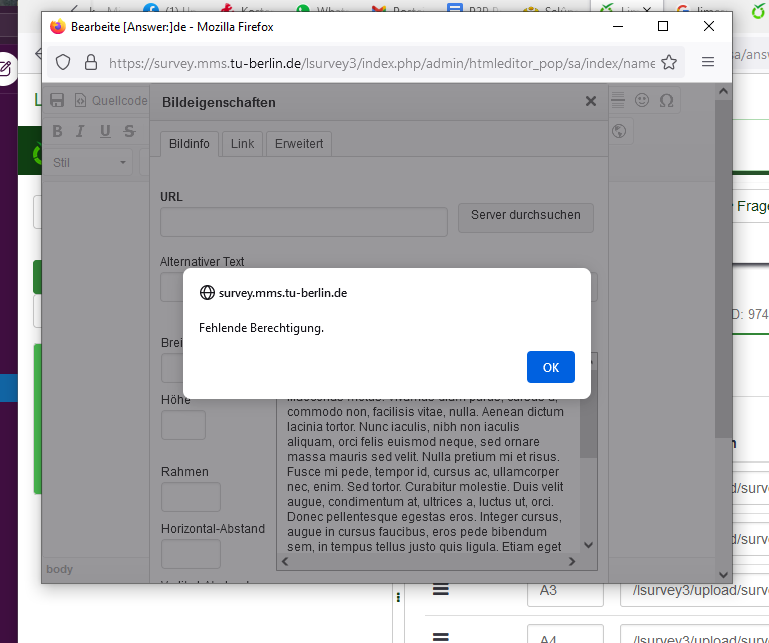This screenshot has height=643, width=769.
Task: Confirm the alert with the OK button
Action: (x=550, y=367)
